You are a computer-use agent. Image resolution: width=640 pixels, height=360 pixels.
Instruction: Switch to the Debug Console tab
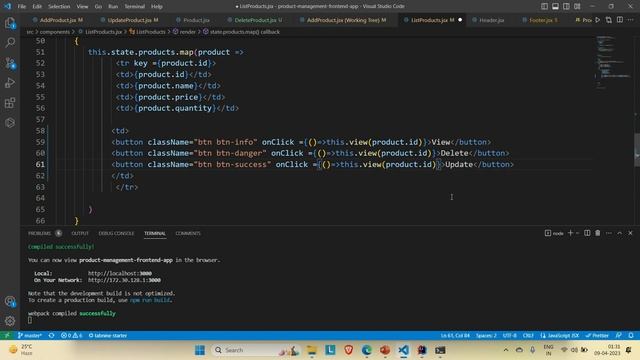(116, 233)
